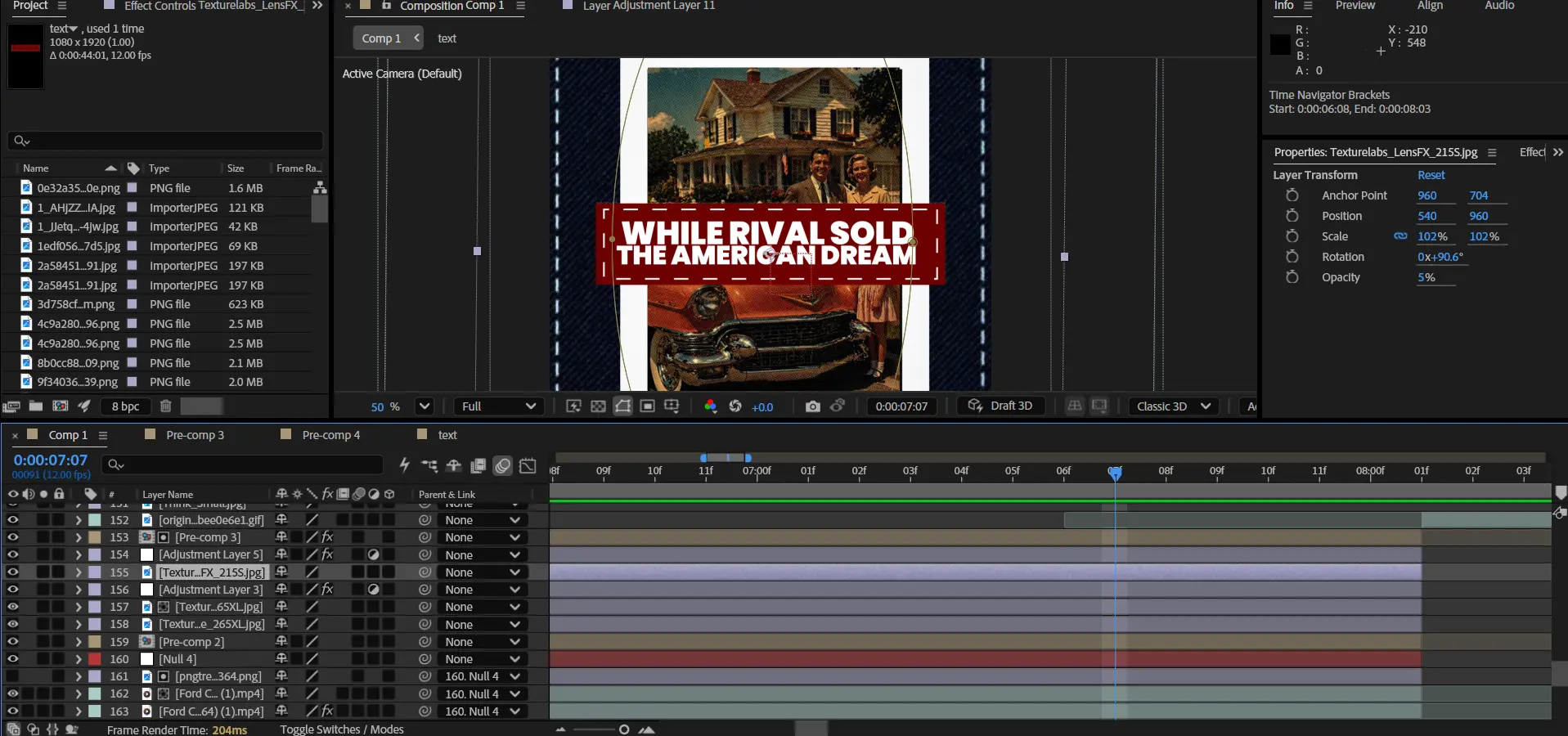
Task: Click the Motion Blur enable icon in timeline
Action: [503, 465]
